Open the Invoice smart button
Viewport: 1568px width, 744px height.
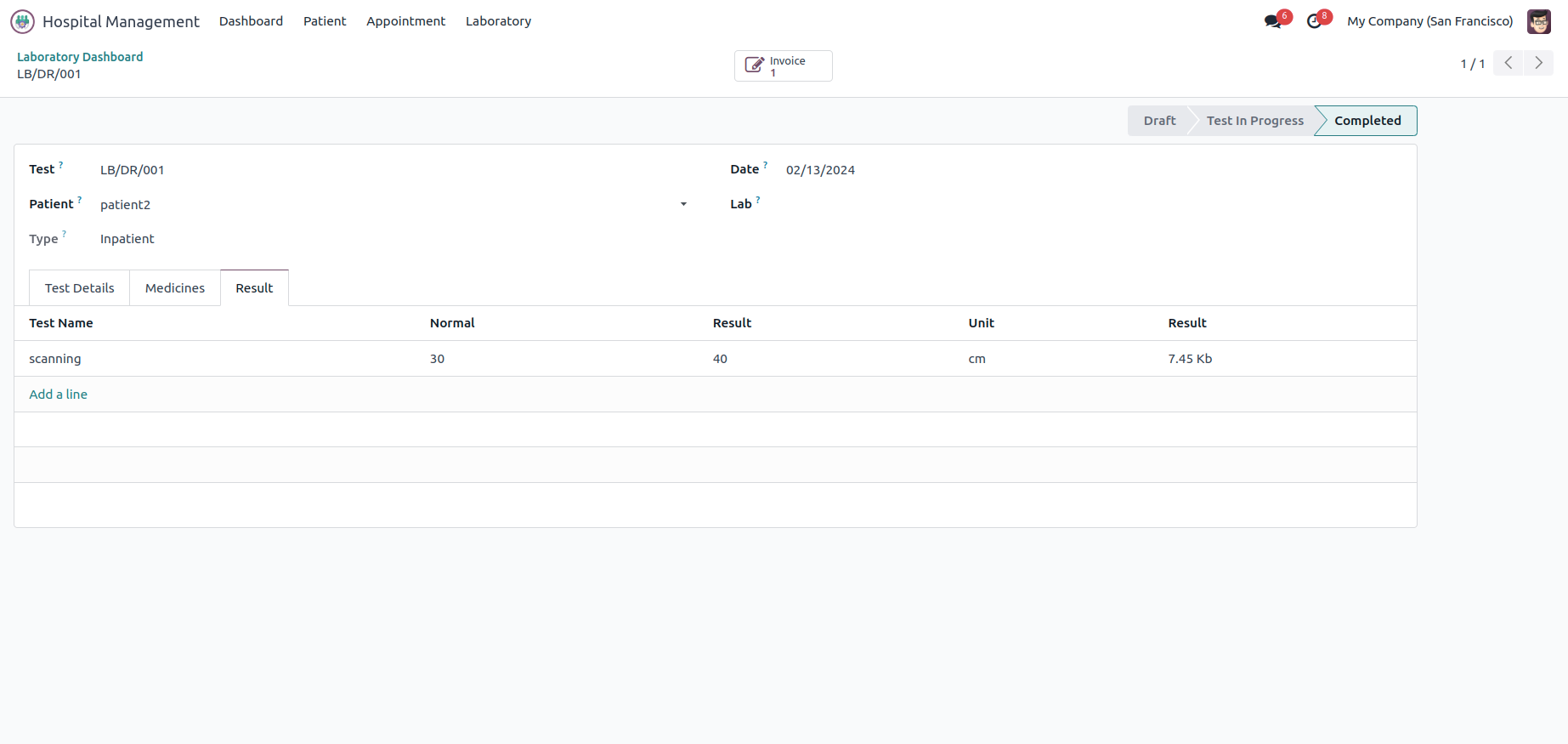pyautogui.click(x=783, y=65)
